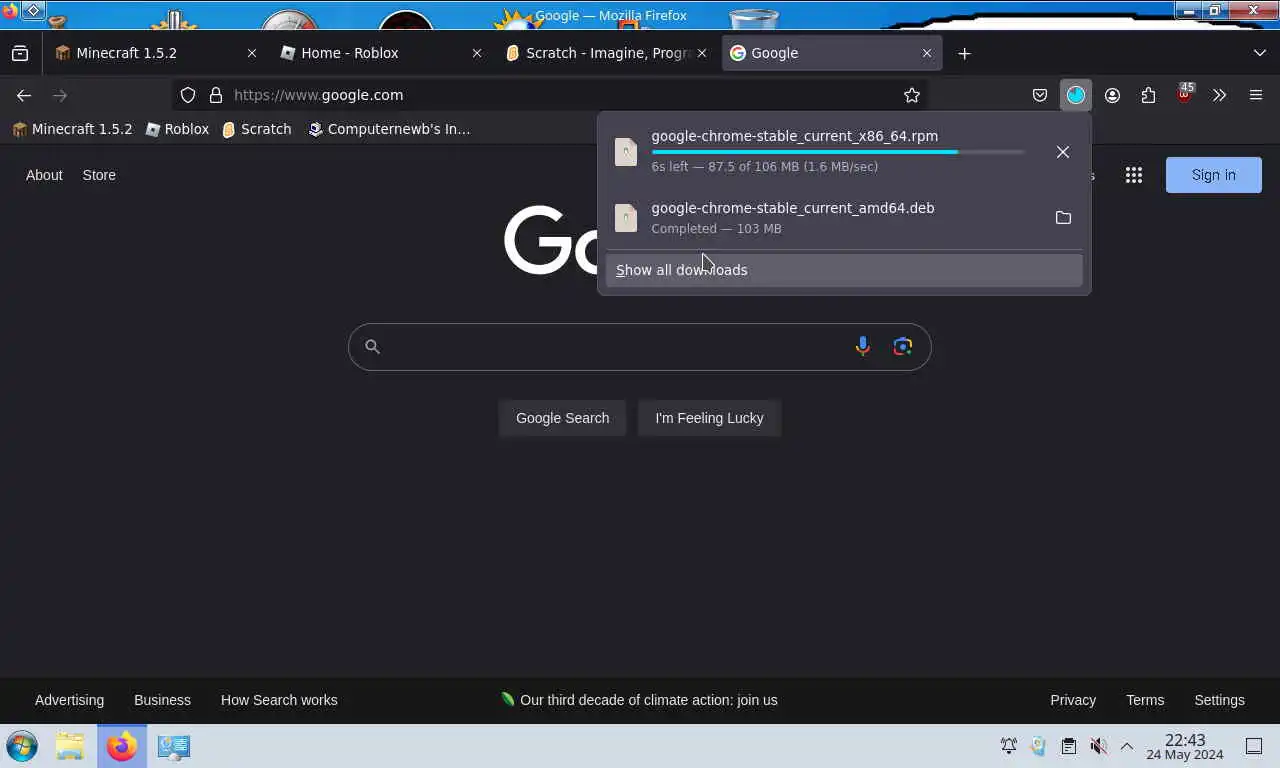Close the Google tab
Screen dimensions: 1280x768
[926, 53]
